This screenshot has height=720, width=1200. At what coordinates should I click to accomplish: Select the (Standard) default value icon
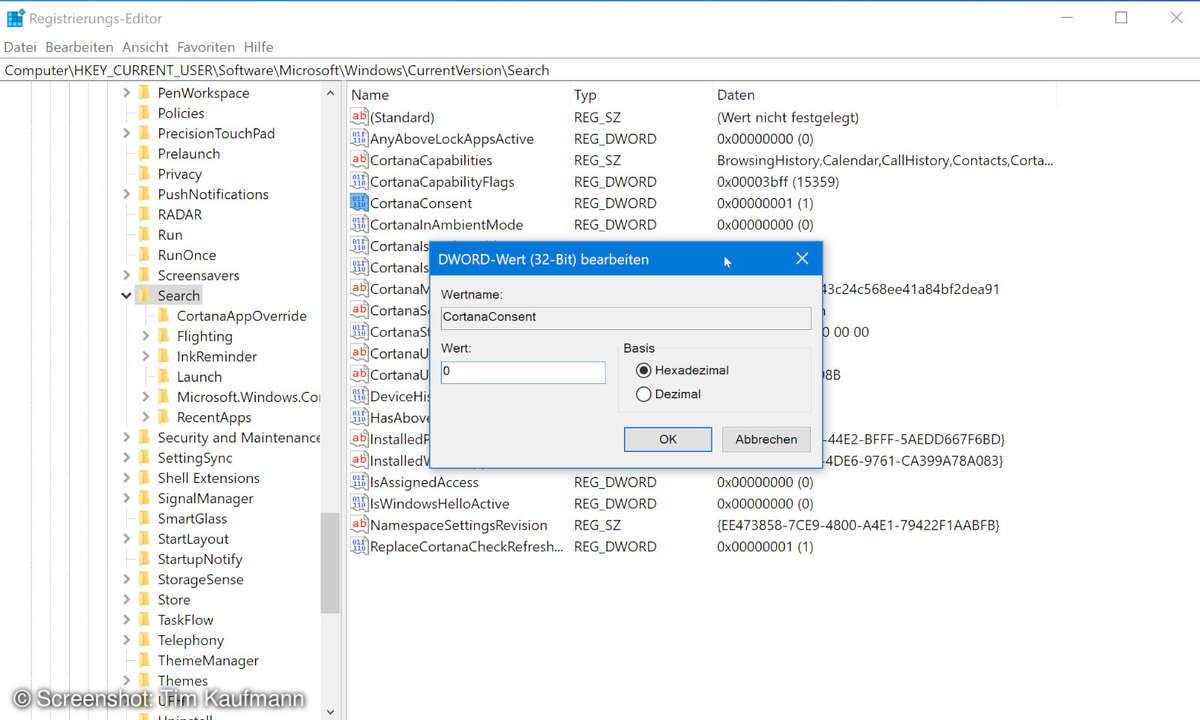click(x=359, y=117)
